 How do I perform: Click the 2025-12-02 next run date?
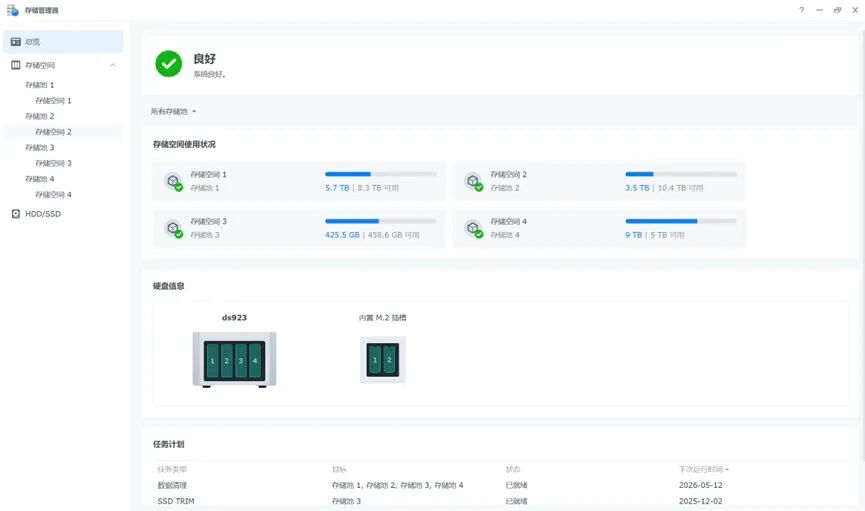[701, 501]
